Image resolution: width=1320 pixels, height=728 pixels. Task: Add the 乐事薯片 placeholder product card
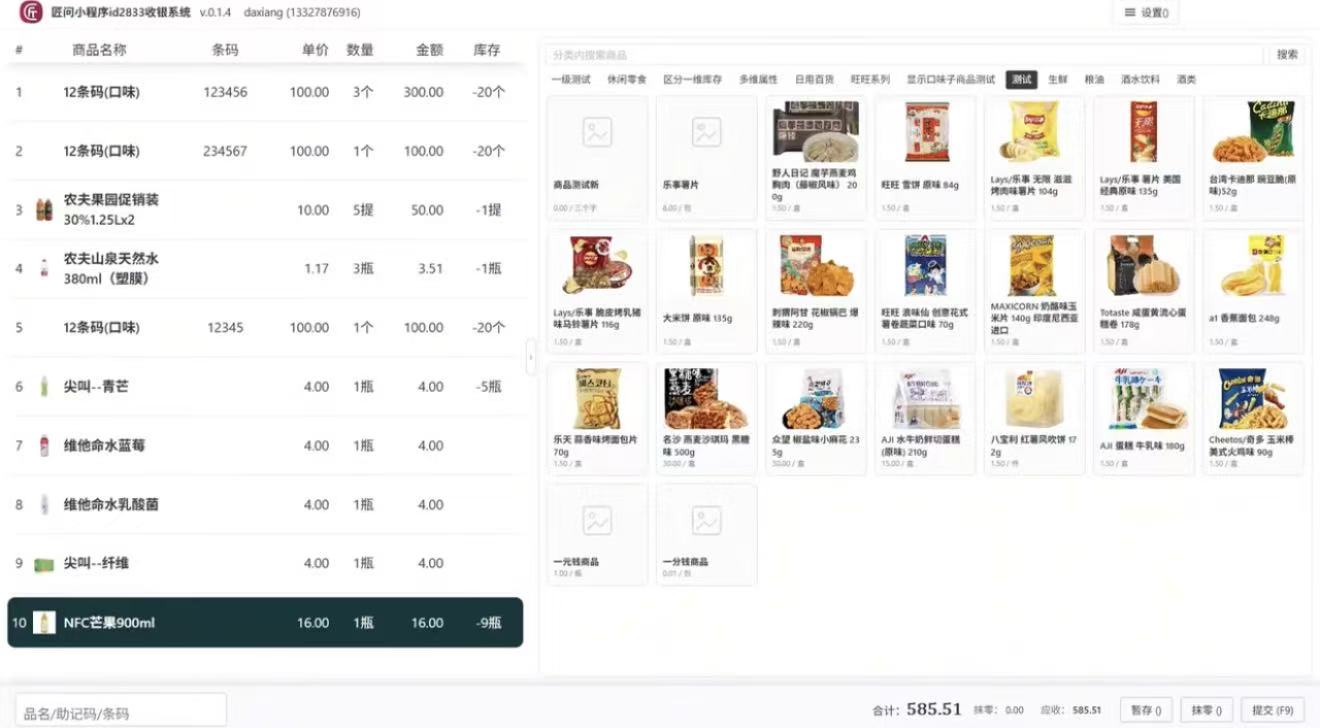(706, 158)
